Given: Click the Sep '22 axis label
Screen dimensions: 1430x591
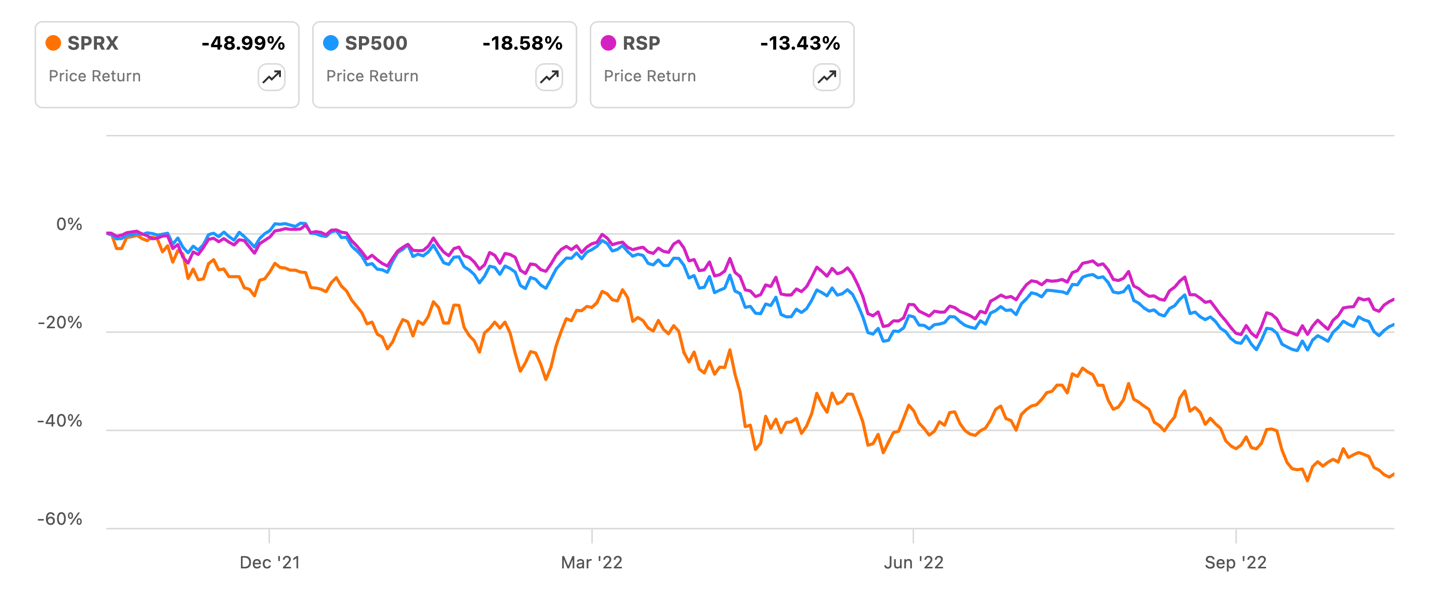Looking at the screenshot, I should (x=1236, y=563).
